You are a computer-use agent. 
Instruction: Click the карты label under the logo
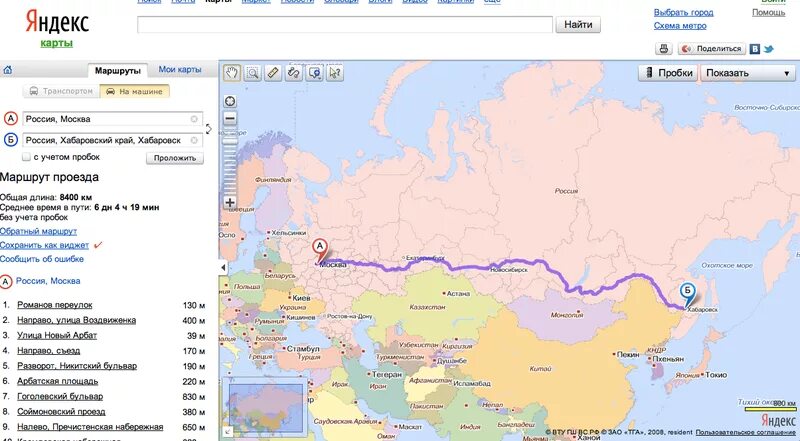[57, 43]
